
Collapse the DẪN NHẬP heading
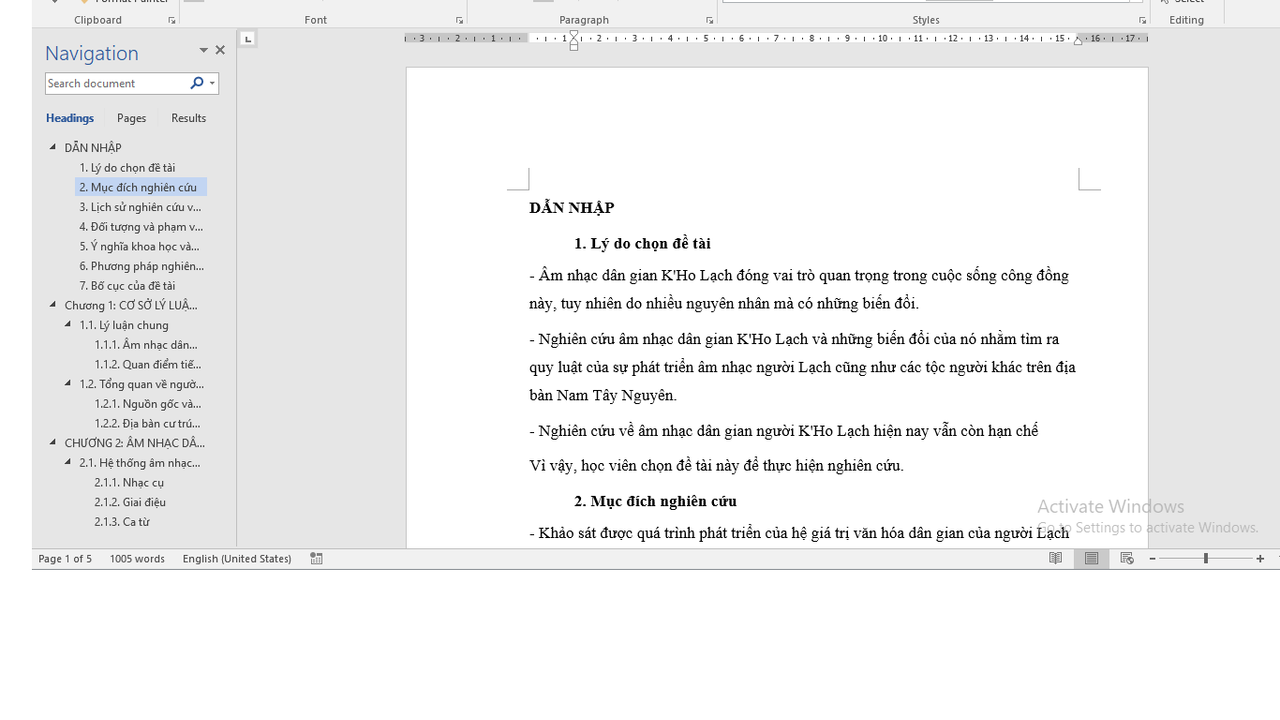[53, 147]
